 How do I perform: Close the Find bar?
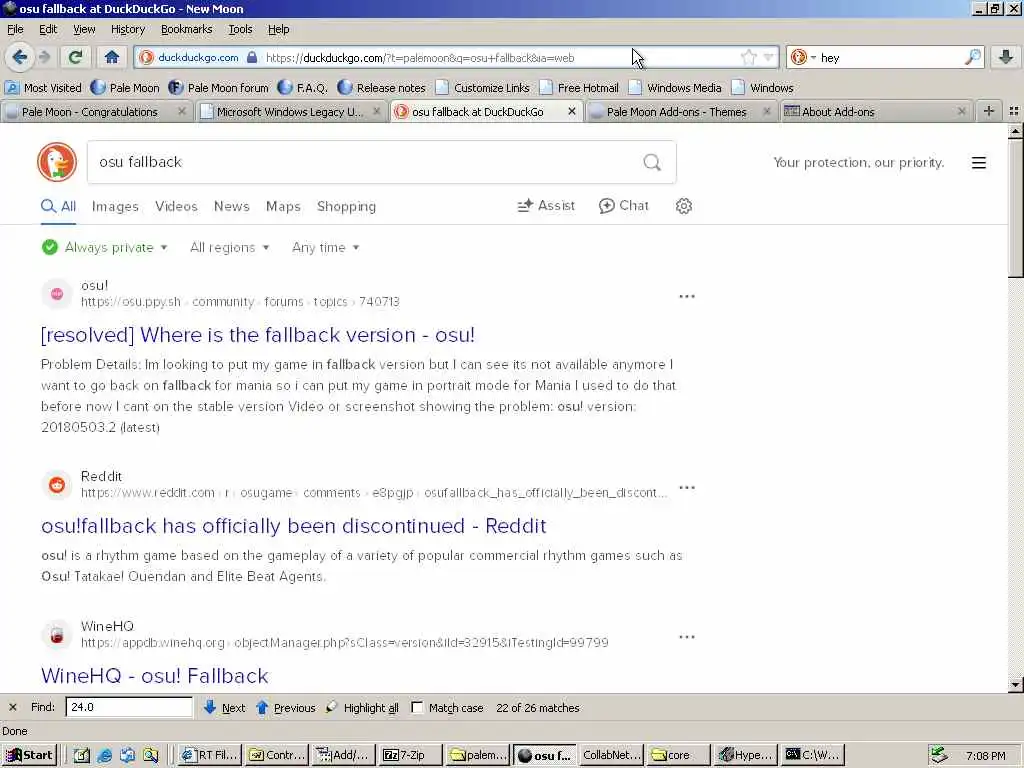12,707
